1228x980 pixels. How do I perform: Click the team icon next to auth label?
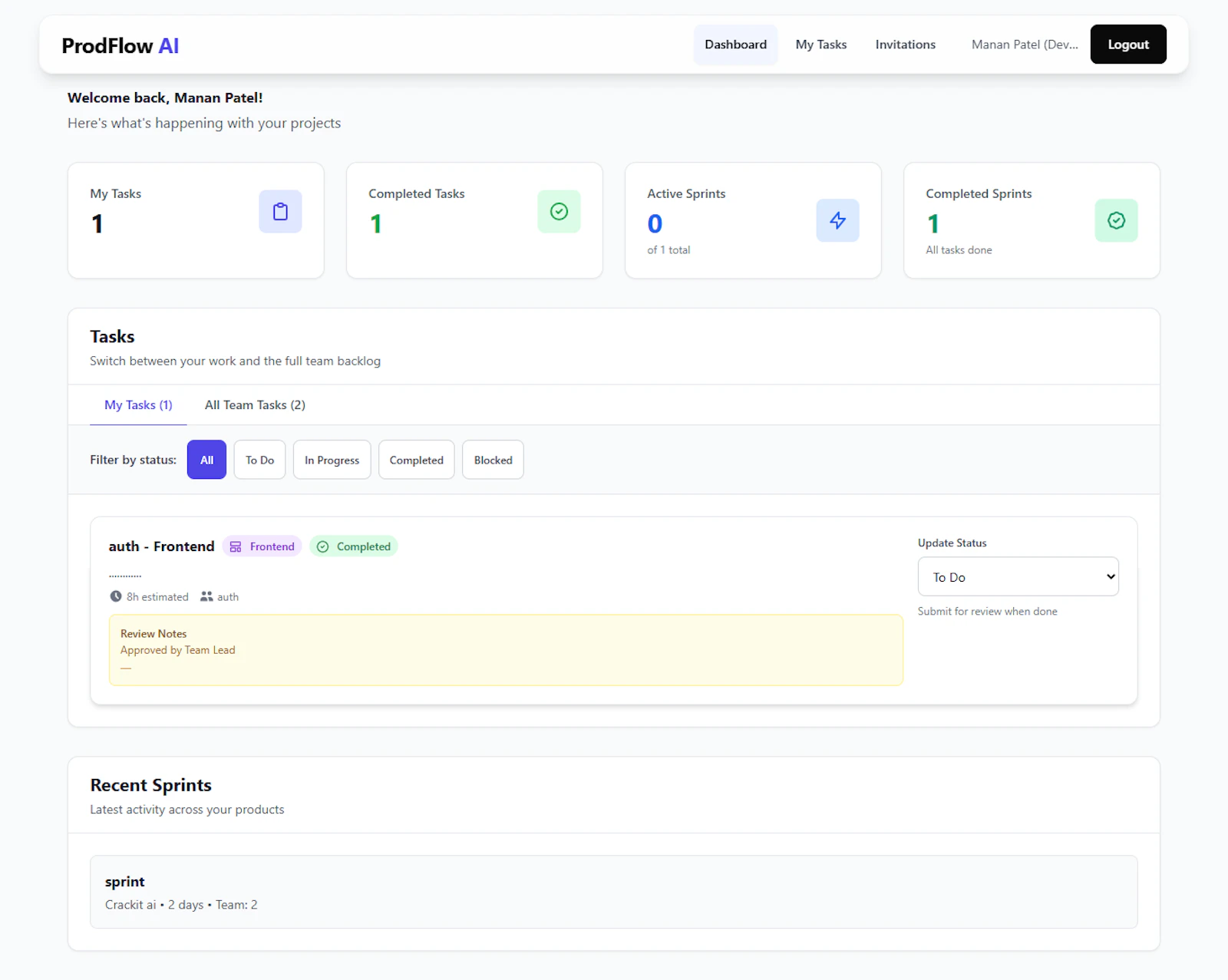pos(206,596)
